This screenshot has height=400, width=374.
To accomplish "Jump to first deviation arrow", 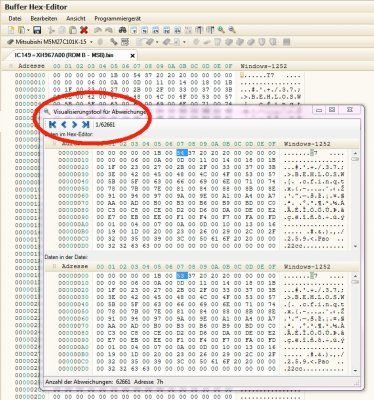I will [x=52, y=125].
